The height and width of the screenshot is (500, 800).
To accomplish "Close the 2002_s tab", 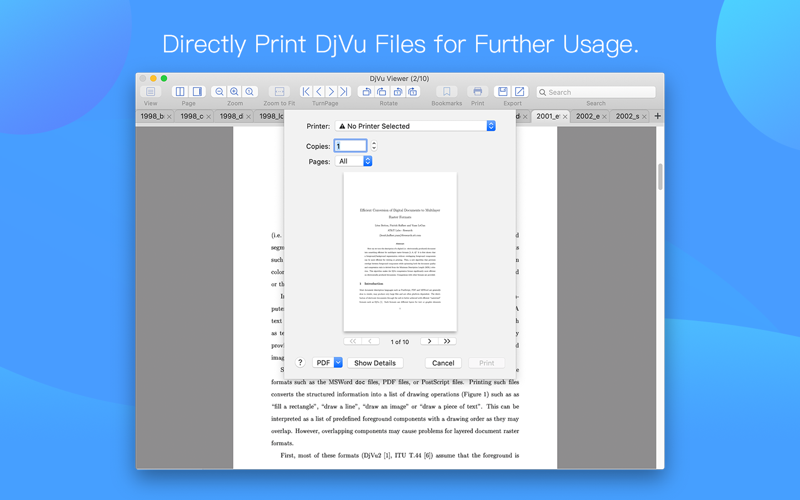I will 644,117.
